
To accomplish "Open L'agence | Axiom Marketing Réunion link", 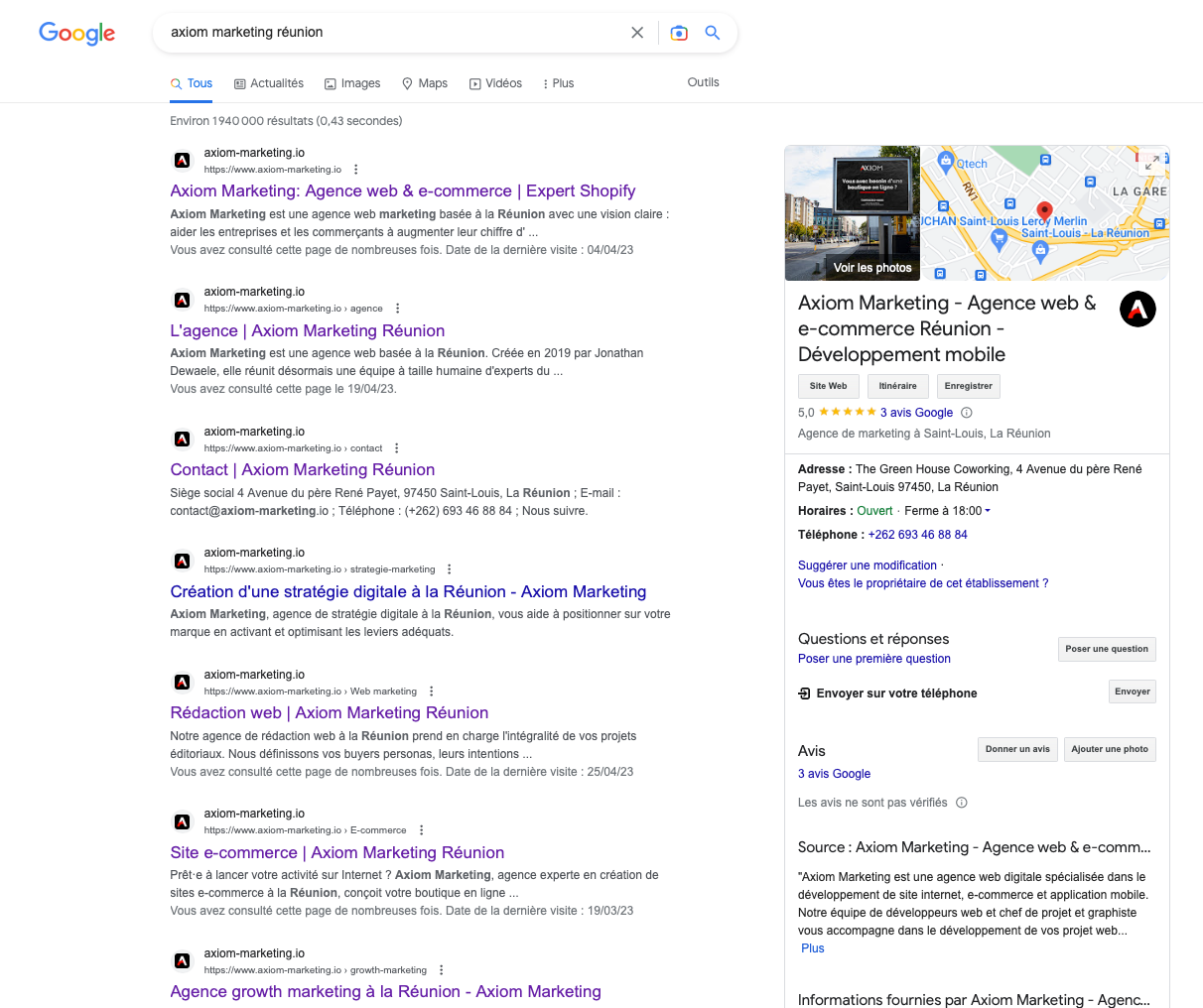I will pyautogui.click(x=308, y=330).
